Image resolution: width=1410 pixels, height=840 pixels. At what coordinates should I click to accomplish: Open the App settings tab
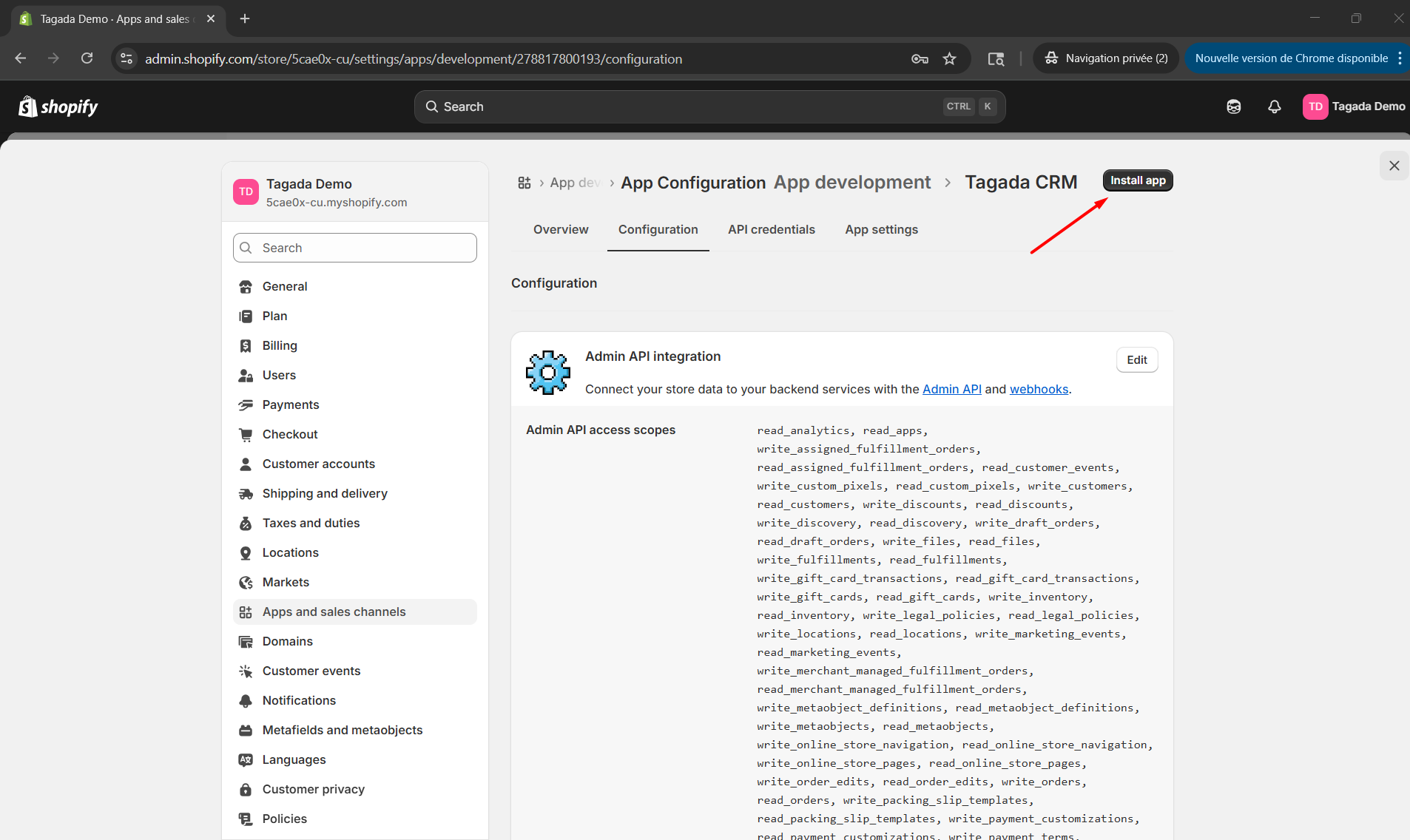coord(881,230)
